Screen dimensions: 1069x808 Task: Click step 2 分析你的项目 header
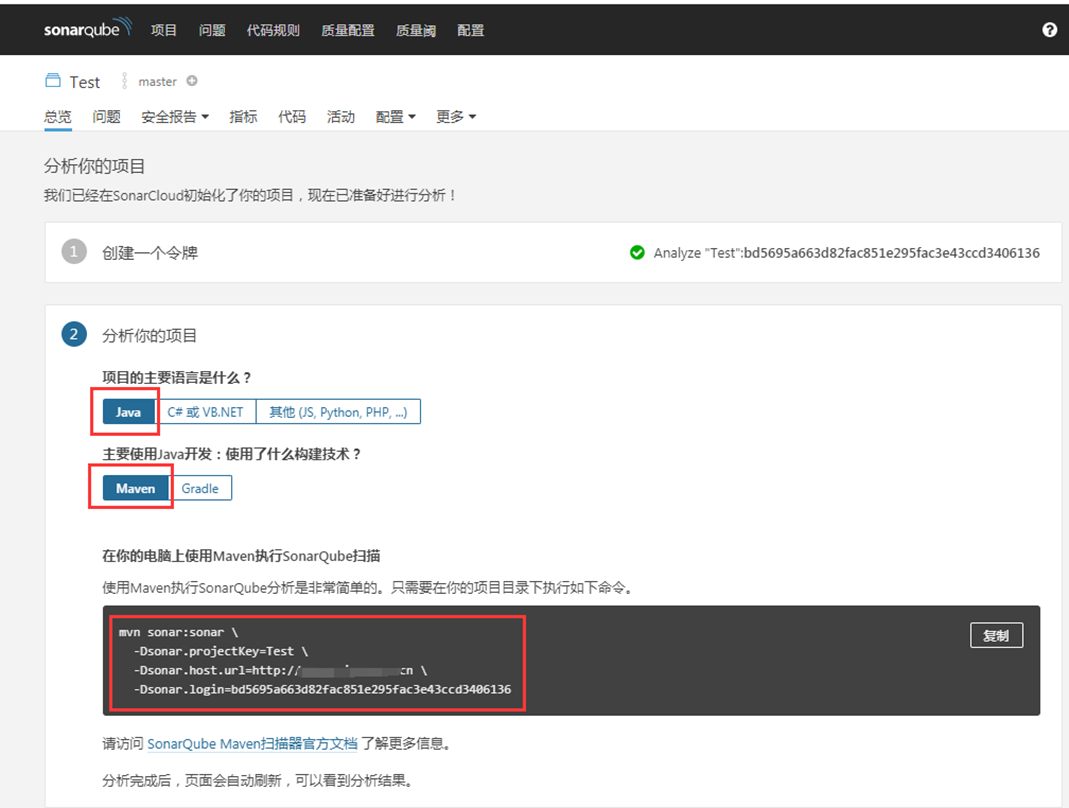pyautogui.click(x=149, y=335)
